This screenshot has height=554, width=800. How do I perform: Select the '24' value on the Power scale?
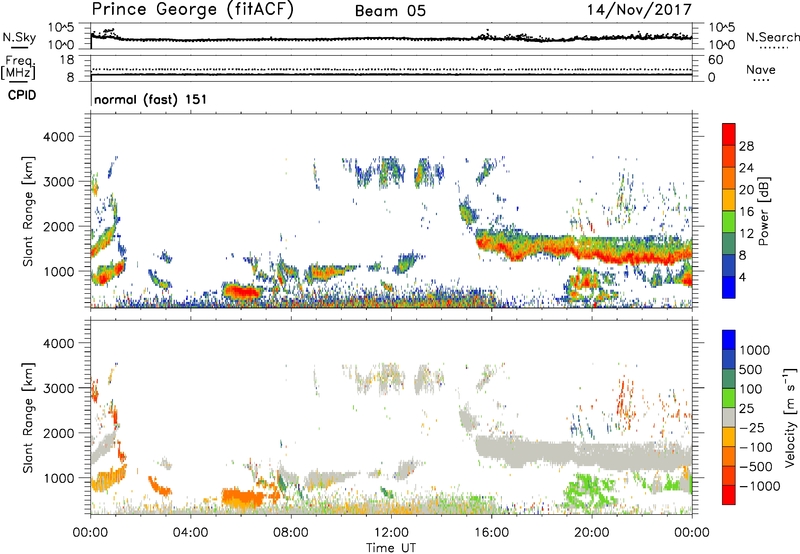(746, 168)
